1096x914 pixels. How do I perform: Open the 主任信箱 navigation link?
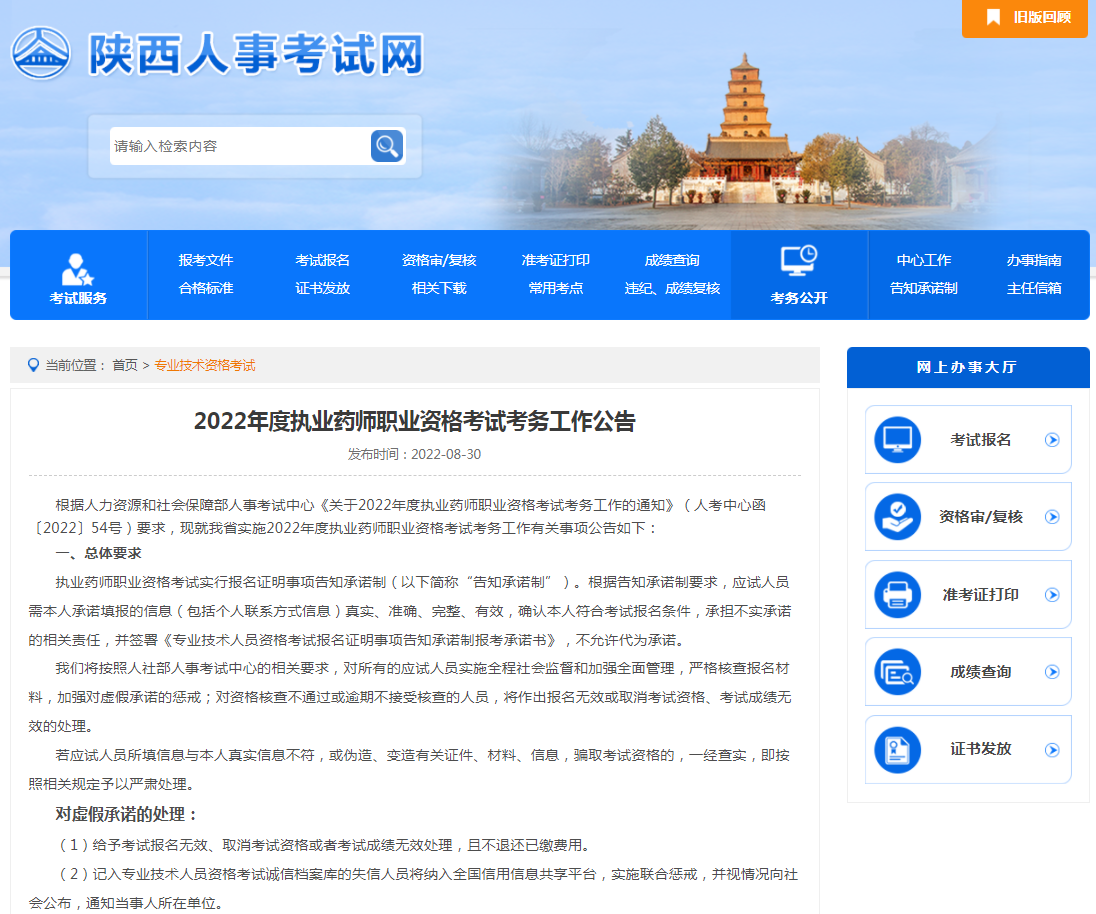(1034, 288)
